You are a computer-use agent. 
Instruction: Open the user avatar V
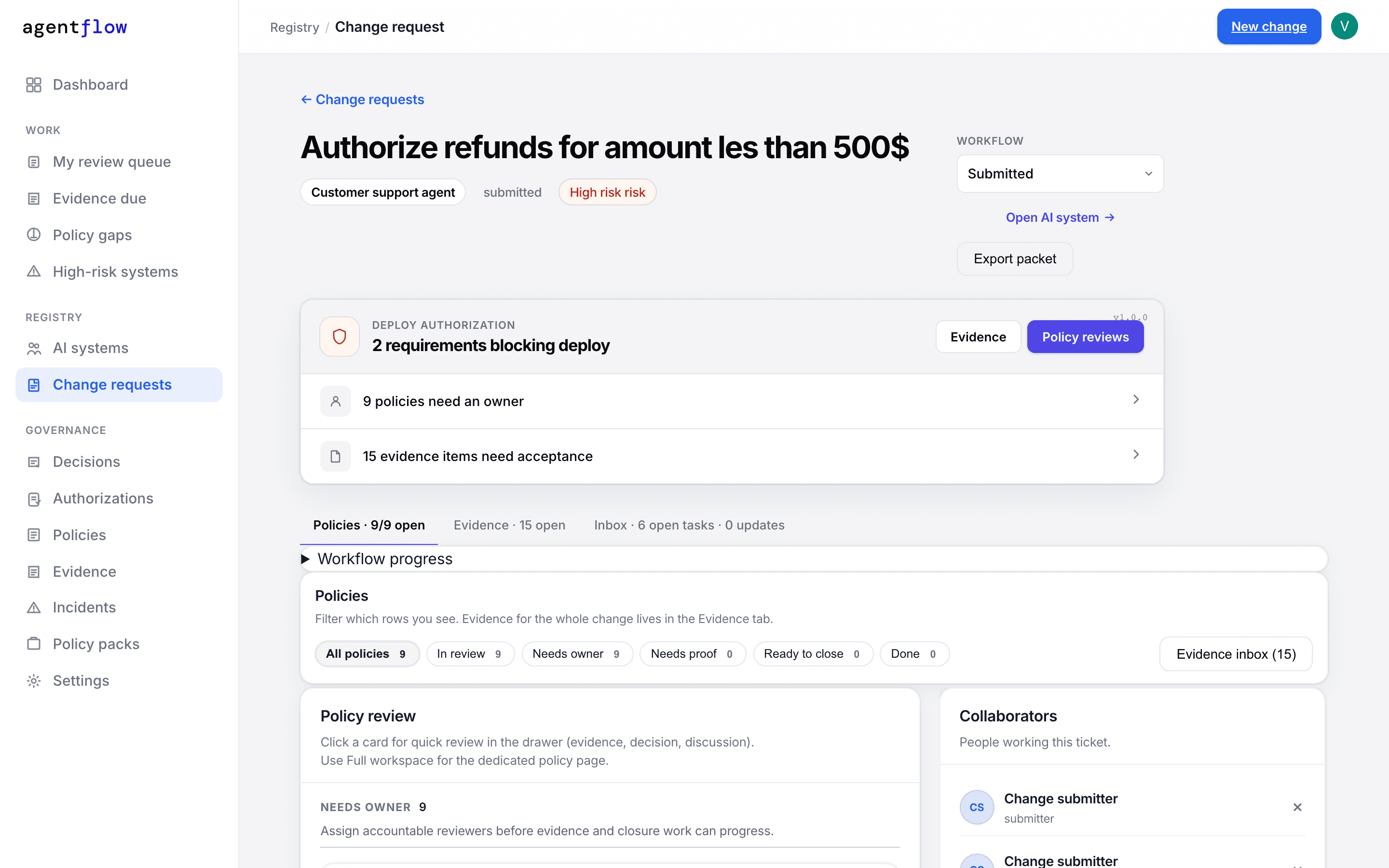coord(1344,27)
